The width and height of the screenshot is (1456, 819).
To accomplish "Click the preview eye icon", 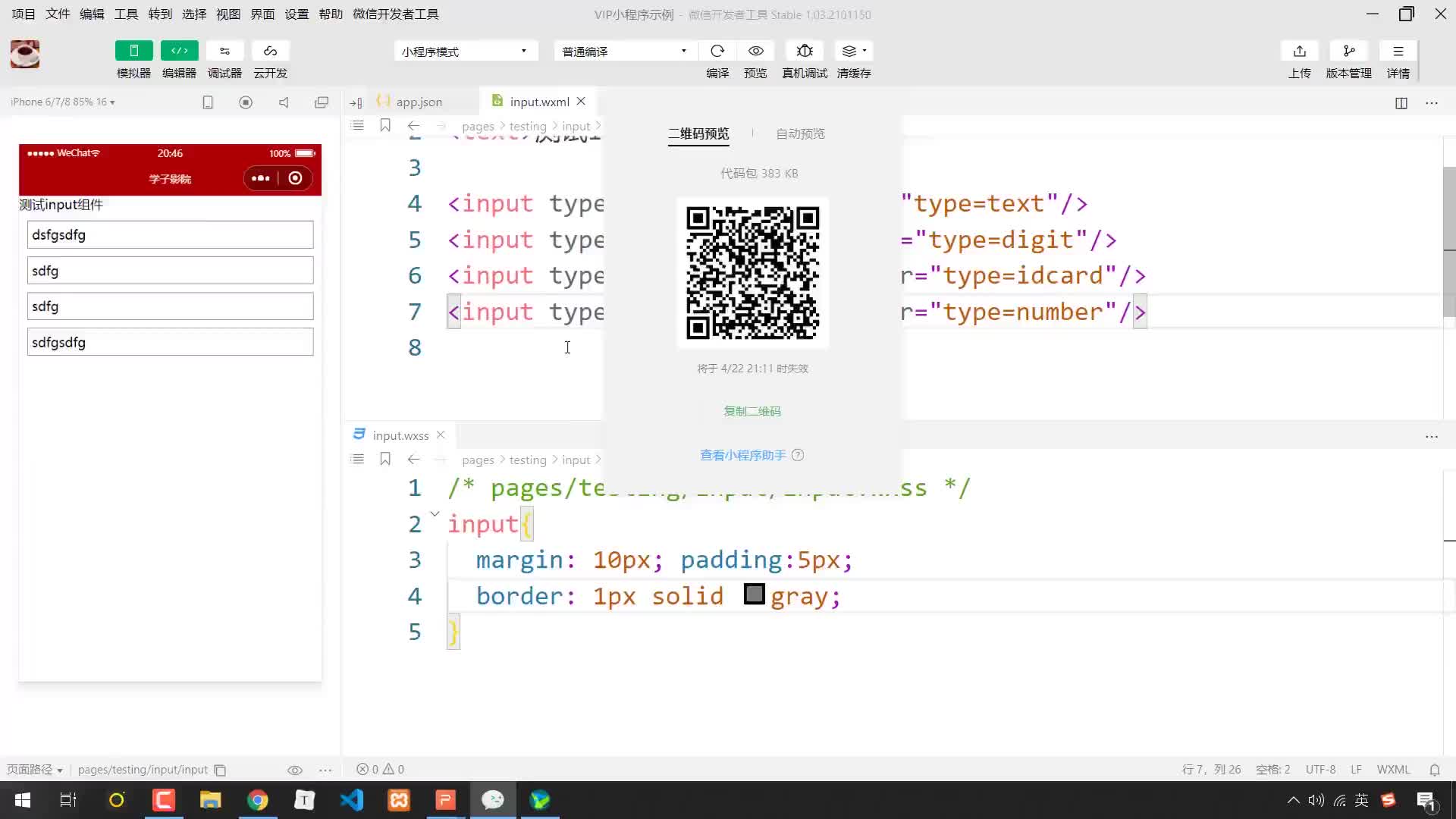I will pos(755,51).
